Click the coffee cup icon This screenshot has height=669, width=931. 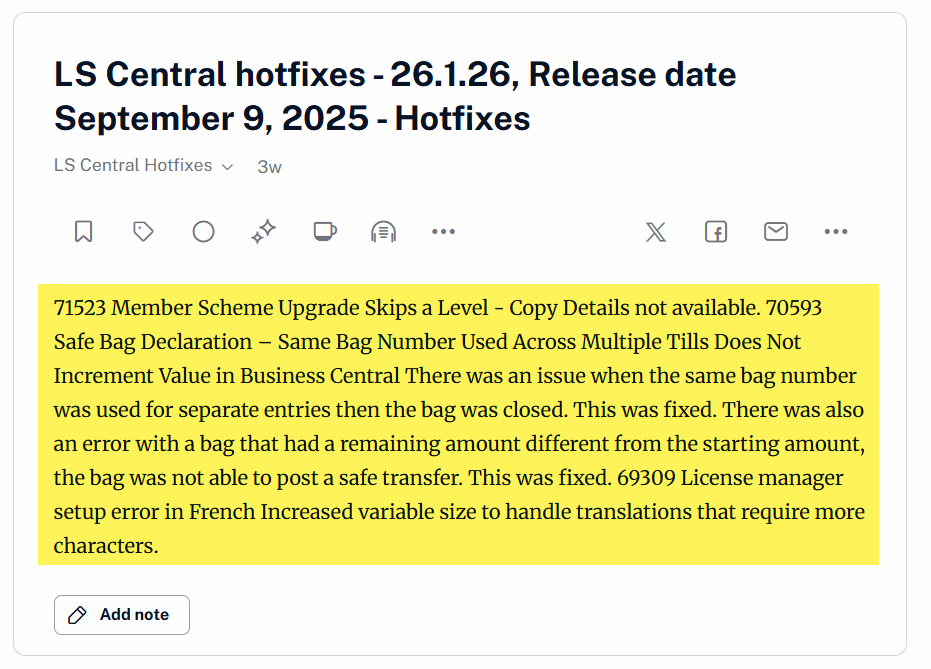click(324, 232)
